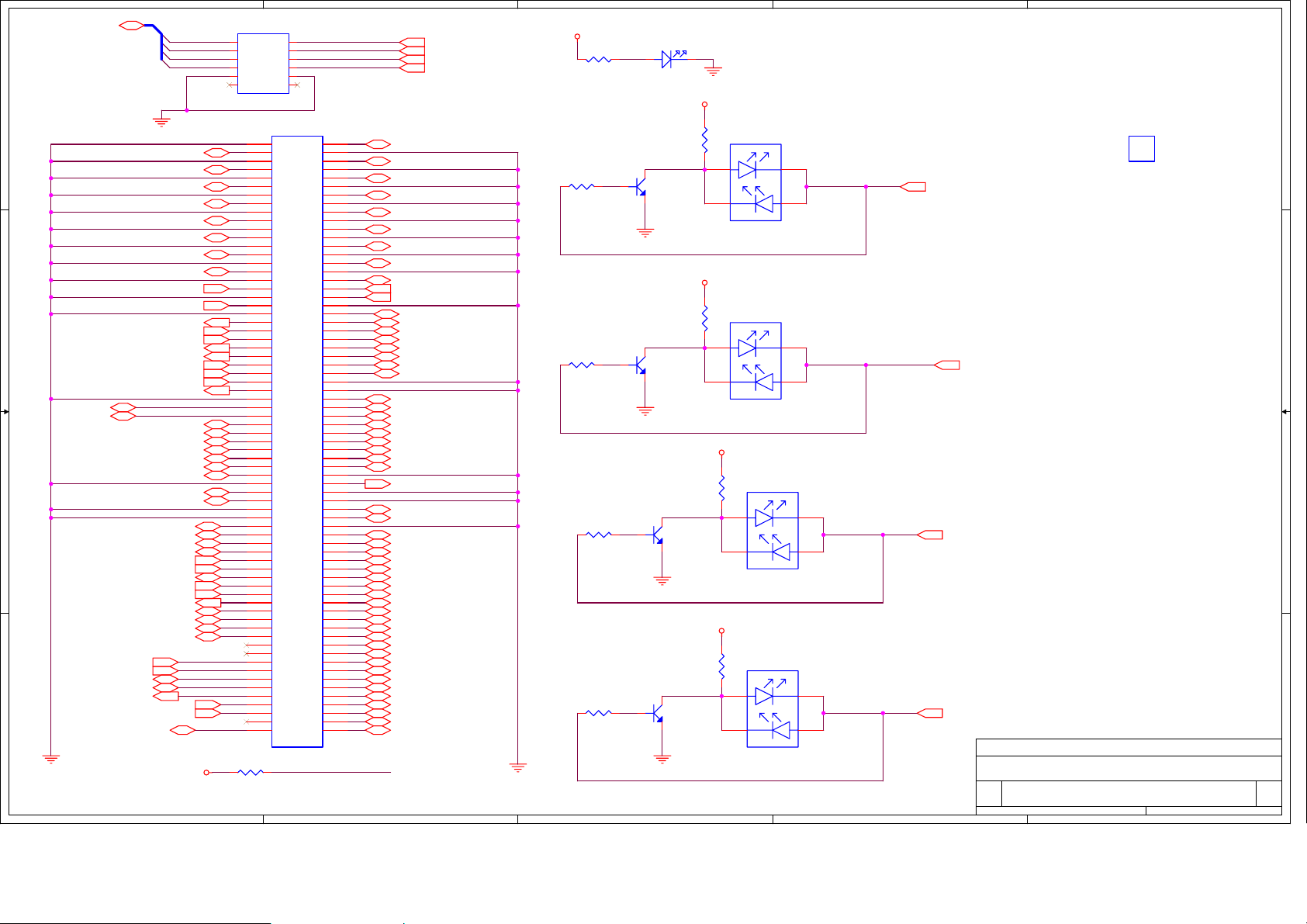The image size is (1307, 924).
Task: Click the standalone single LED symbol
Action: 672,58
